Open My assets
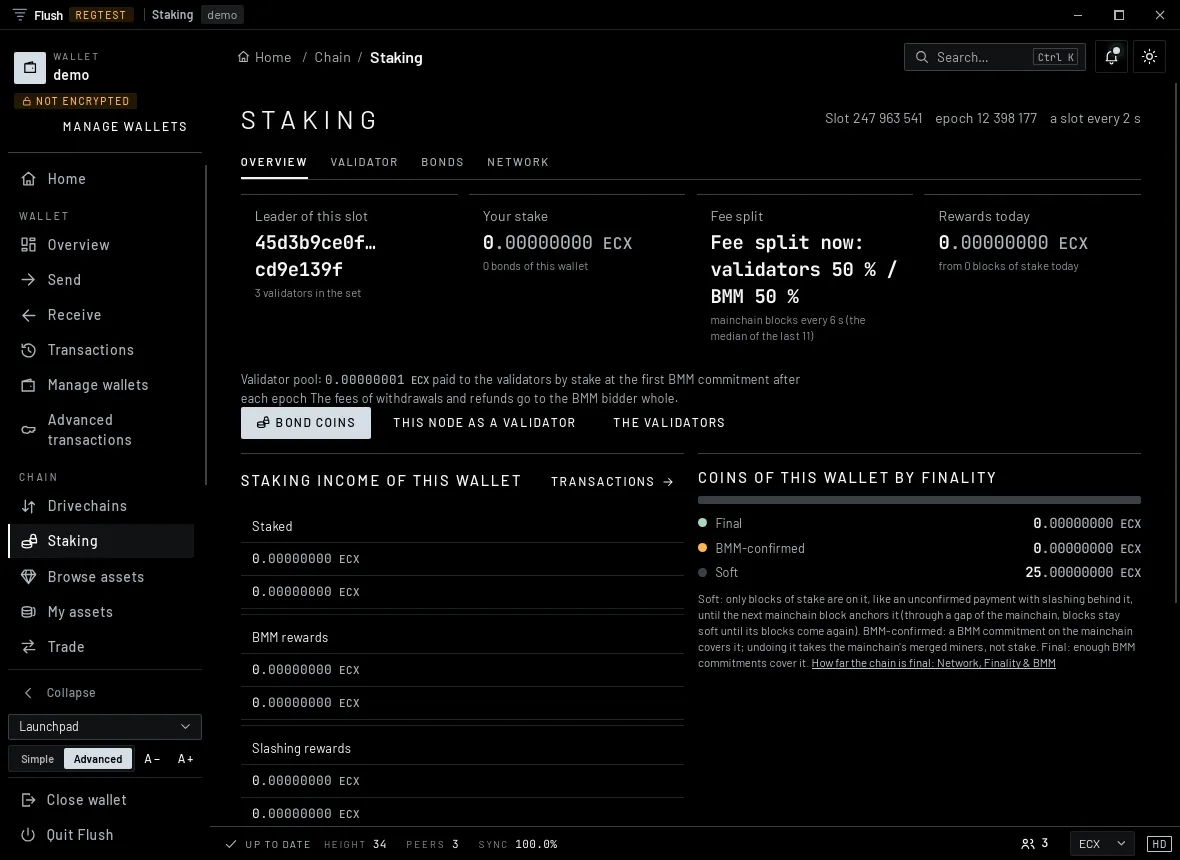Screen dimensions: 1180x860 tap(101, 612)
